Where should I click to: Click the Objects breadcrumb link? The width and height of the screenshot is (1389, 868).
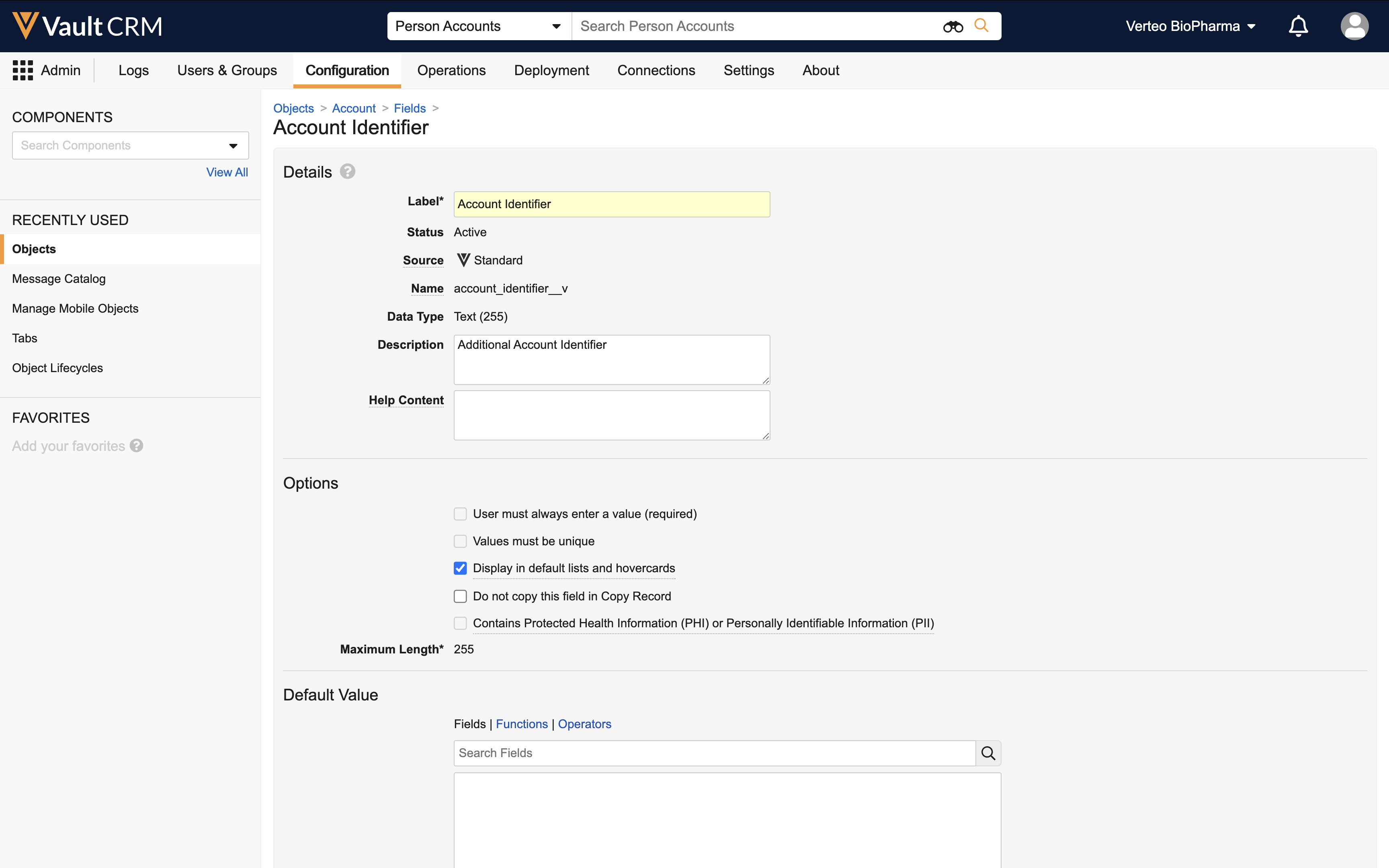pos(293,108)
